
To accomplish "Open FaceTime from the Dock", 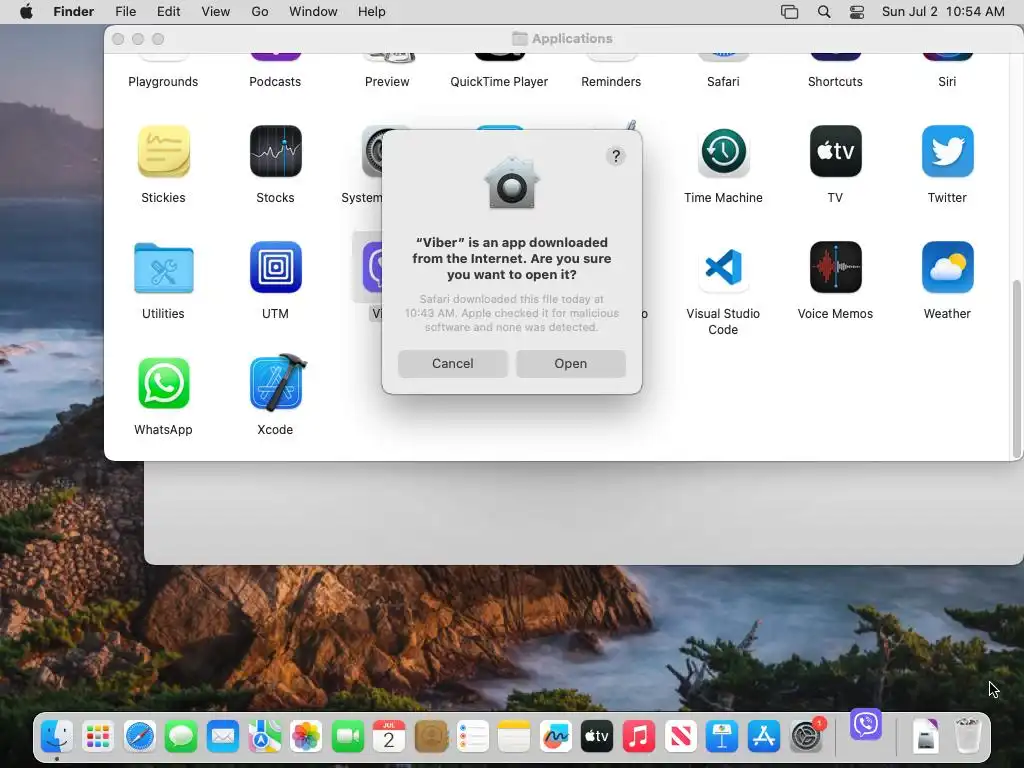I will 347,737.
